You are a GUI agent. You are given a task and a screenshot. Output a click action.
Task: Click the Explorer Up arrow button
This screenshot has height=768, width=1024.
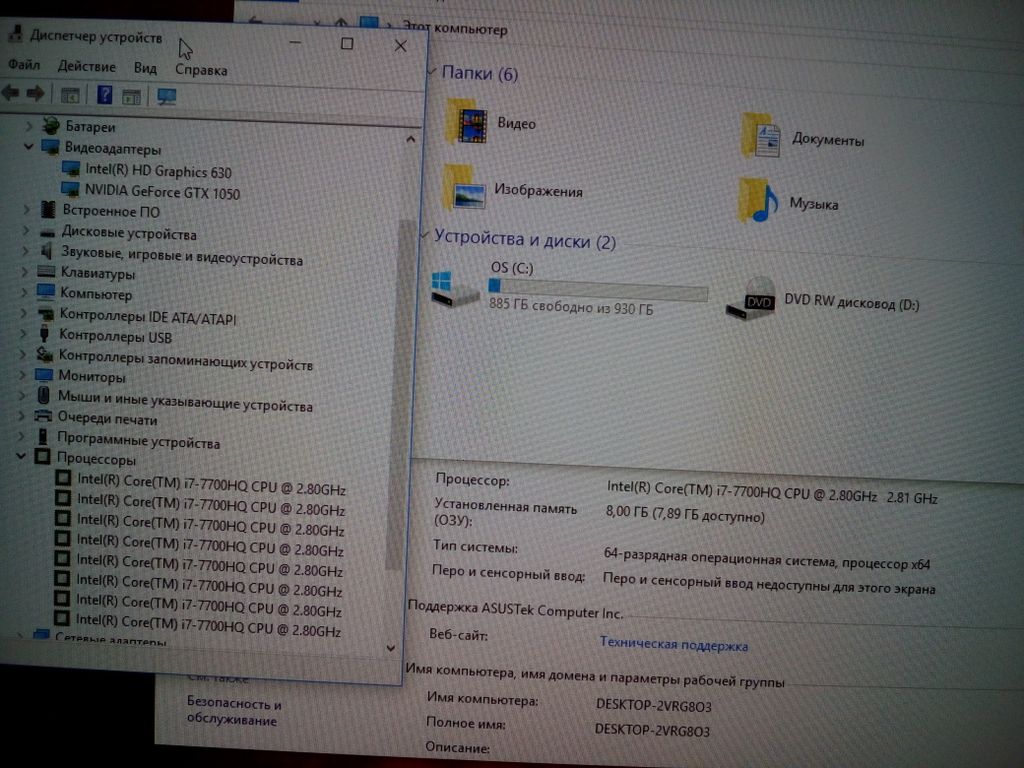tap(341, 22)
